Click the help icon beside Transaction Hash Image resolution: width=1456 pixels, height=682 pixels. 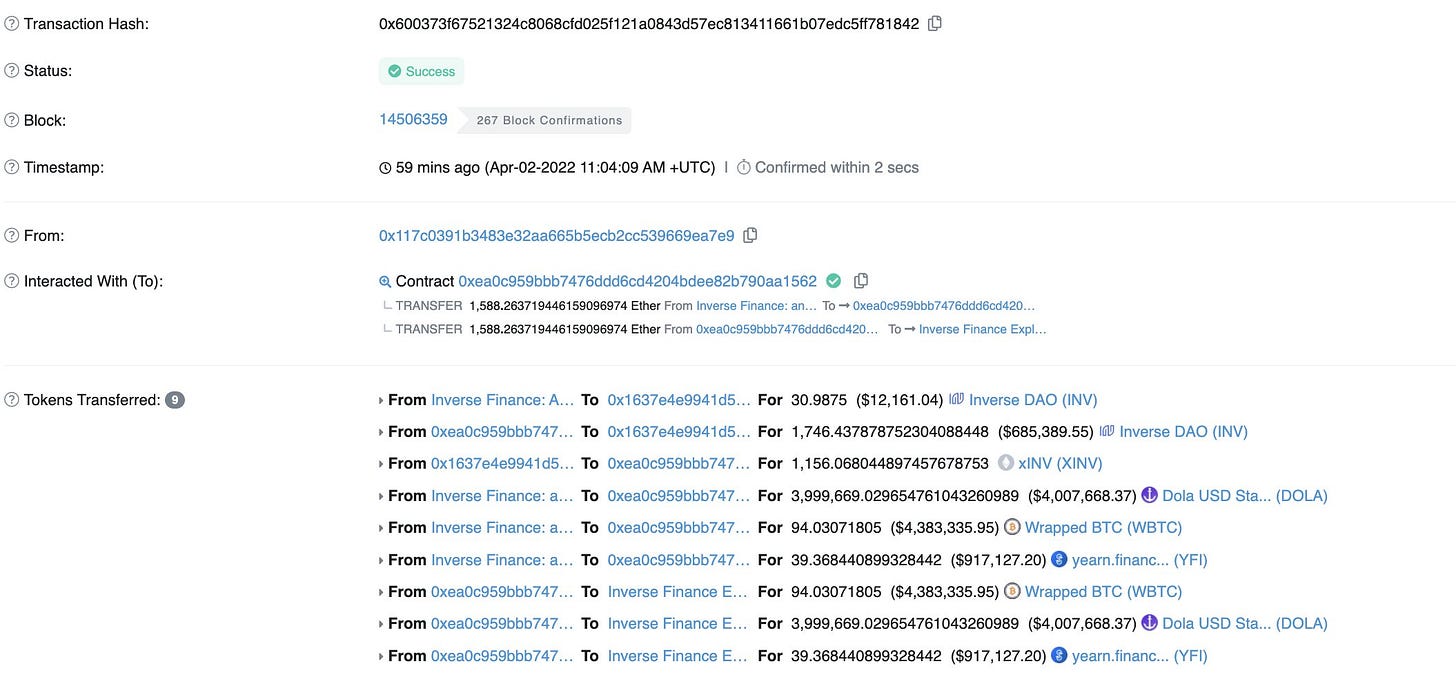click(x=12, y=23)
